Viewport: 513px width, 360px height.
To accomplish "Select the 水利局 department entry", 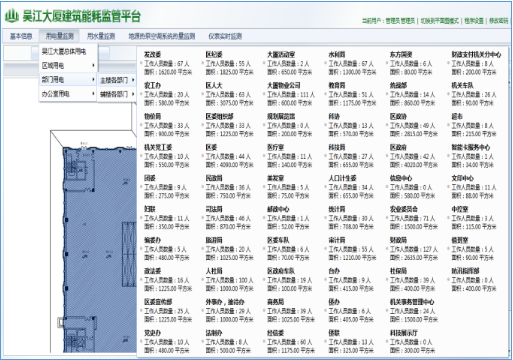I will pos(337,54).
